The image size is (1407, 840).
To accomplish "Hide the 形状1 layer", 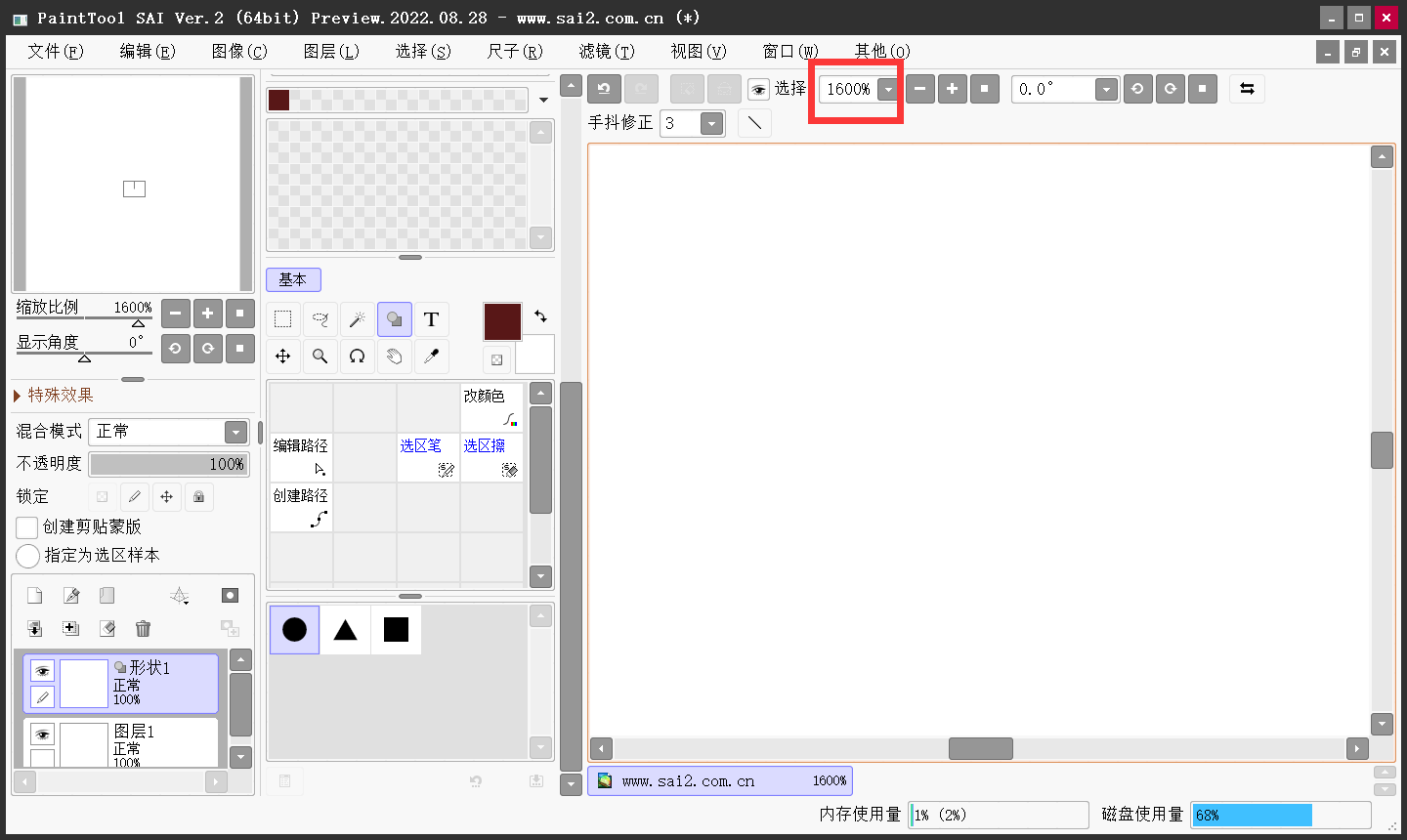I will point(42,671).
